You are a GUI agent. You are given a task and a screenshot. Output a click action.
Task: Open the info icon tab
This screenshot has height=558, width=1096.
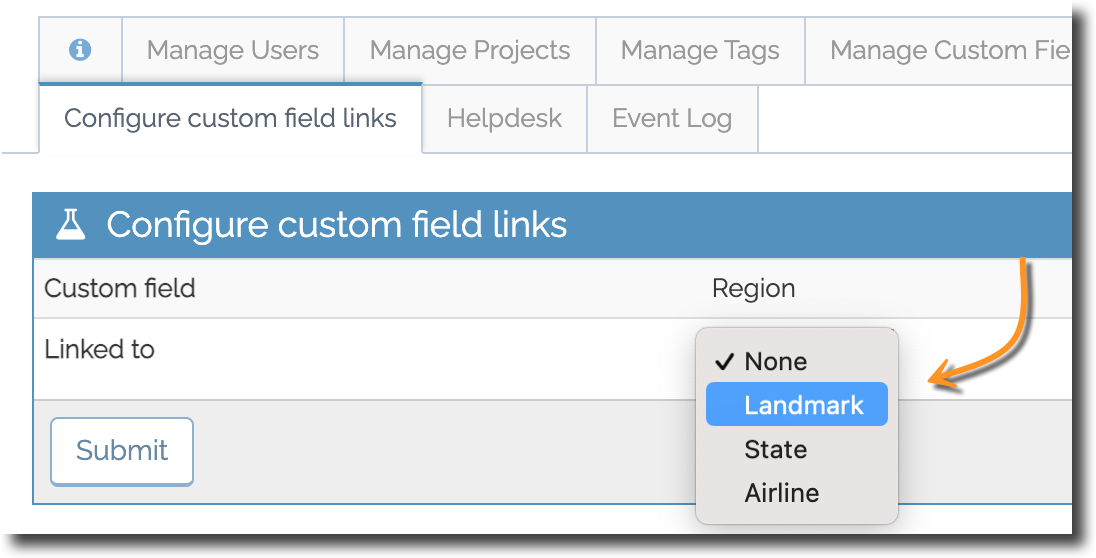tap(80, 50)
